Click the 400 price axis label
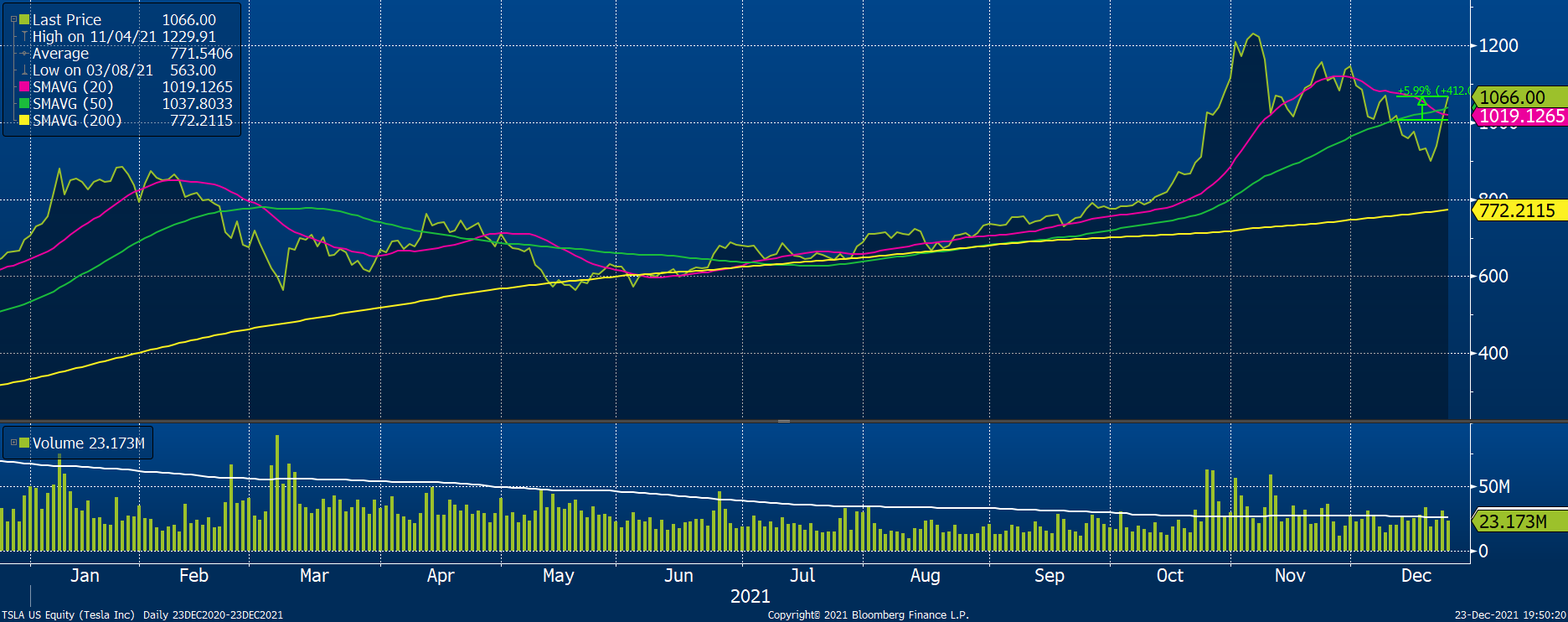This screenshot has height=622, width=1568. pos(1493,353)
